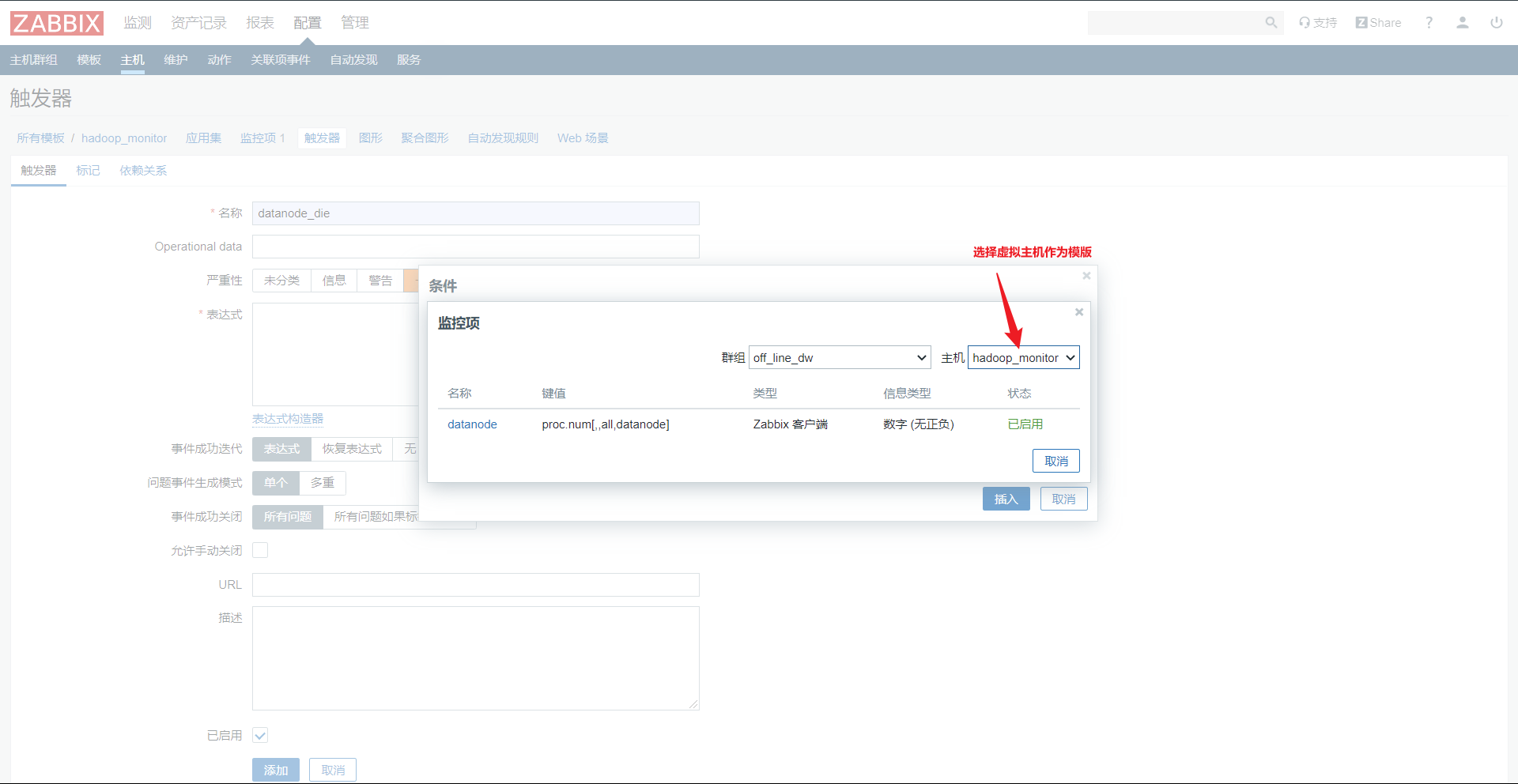Open the 配置 top menu
This screenshot has width=1518, height=784.
click(308, 23)
